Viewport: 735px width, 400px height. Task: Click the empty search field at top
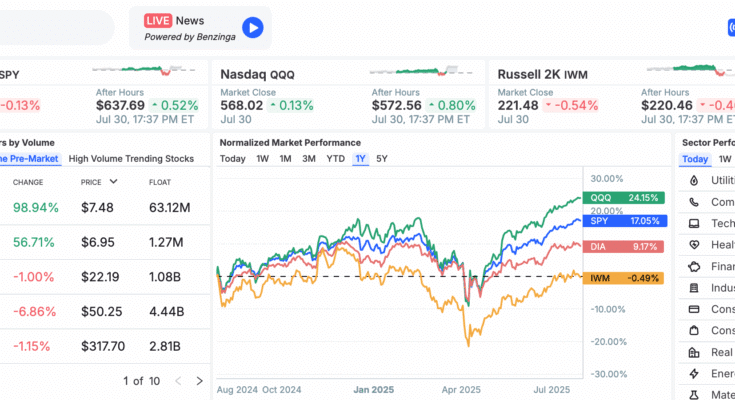click(55, 28)
